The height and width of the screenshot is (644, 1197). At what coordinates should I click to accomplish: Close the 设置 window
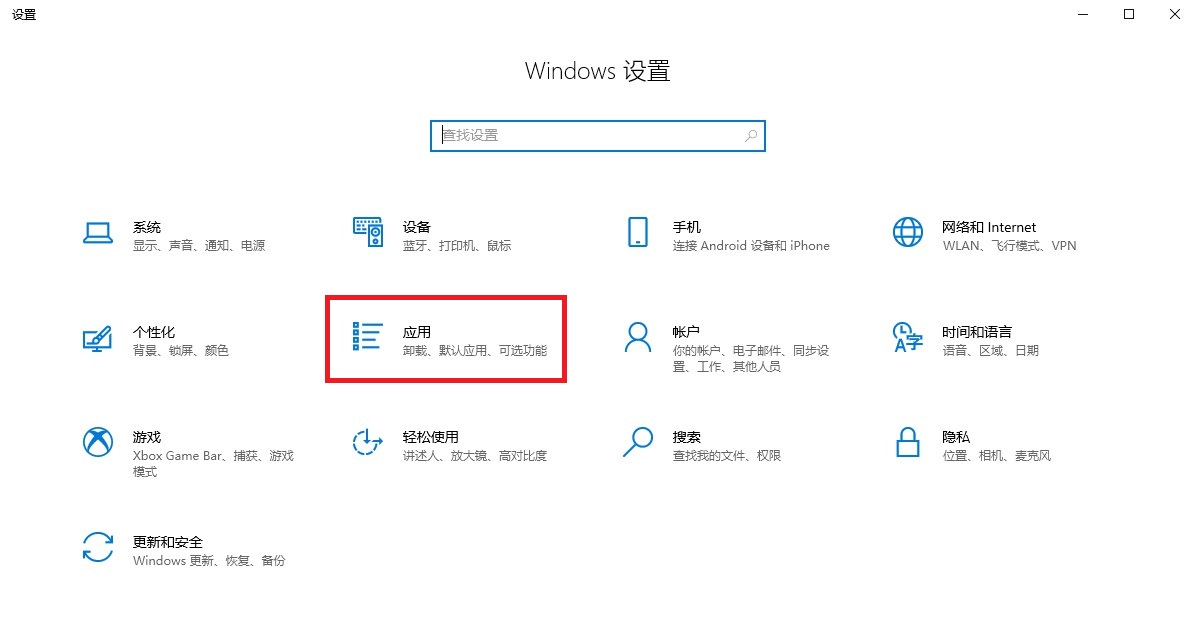[1175, 14]
